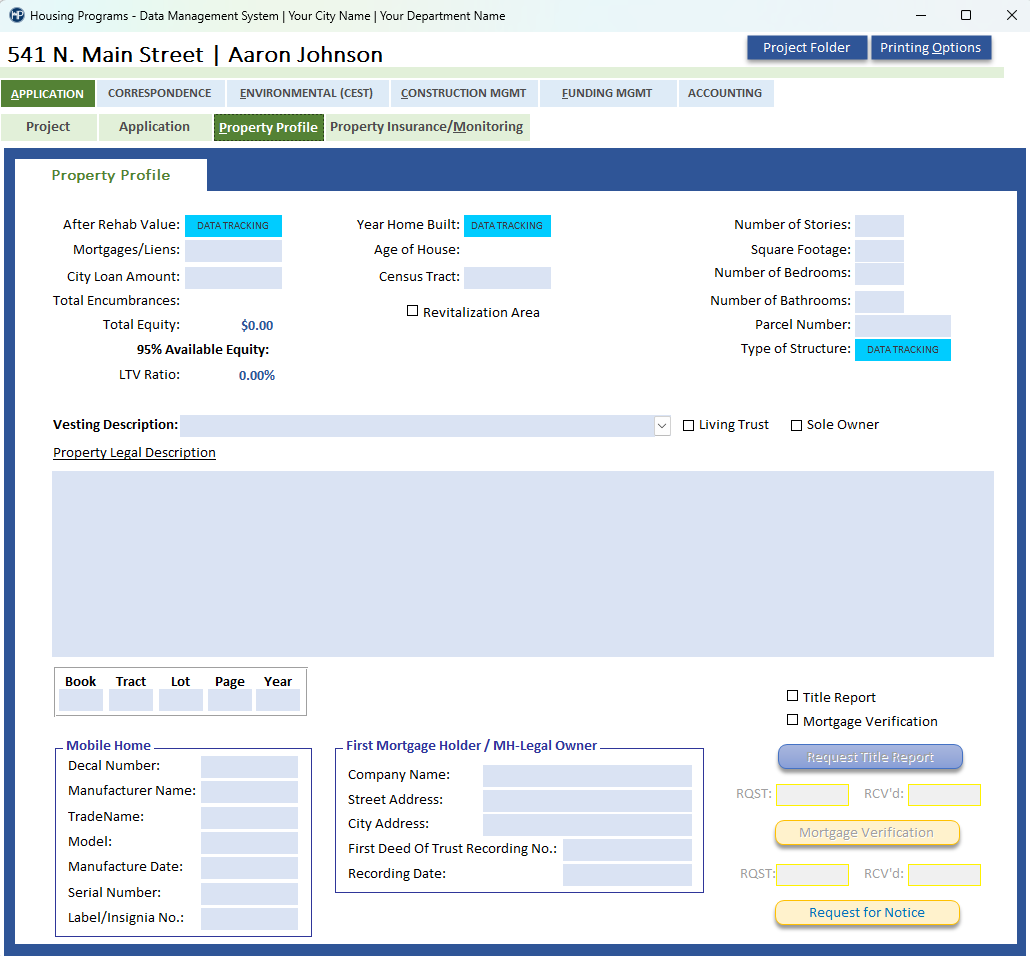Click the Manufacturer Name field
The height and width of the screenshot is (956, 1030).
[x=249, y=792]
